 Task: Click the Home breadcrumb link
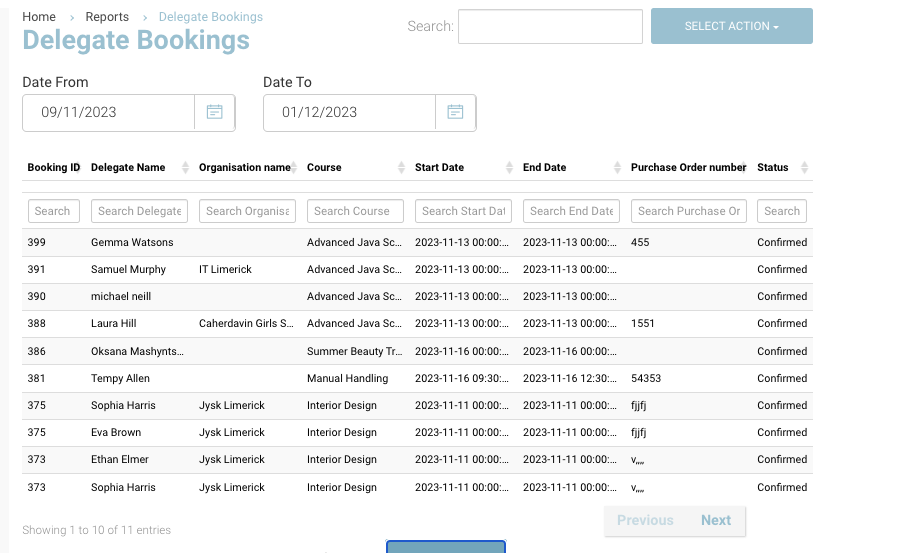pyautogui.click(x=39, y=17)
